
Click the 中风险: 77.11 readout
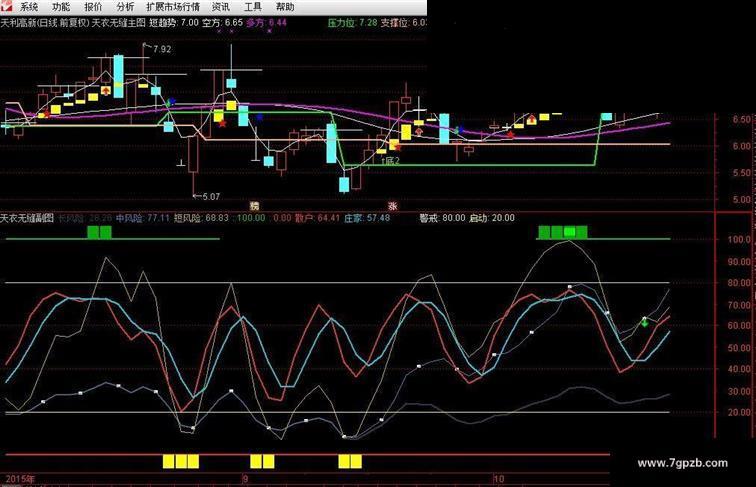pyautogui.click(x=143, y=218)
